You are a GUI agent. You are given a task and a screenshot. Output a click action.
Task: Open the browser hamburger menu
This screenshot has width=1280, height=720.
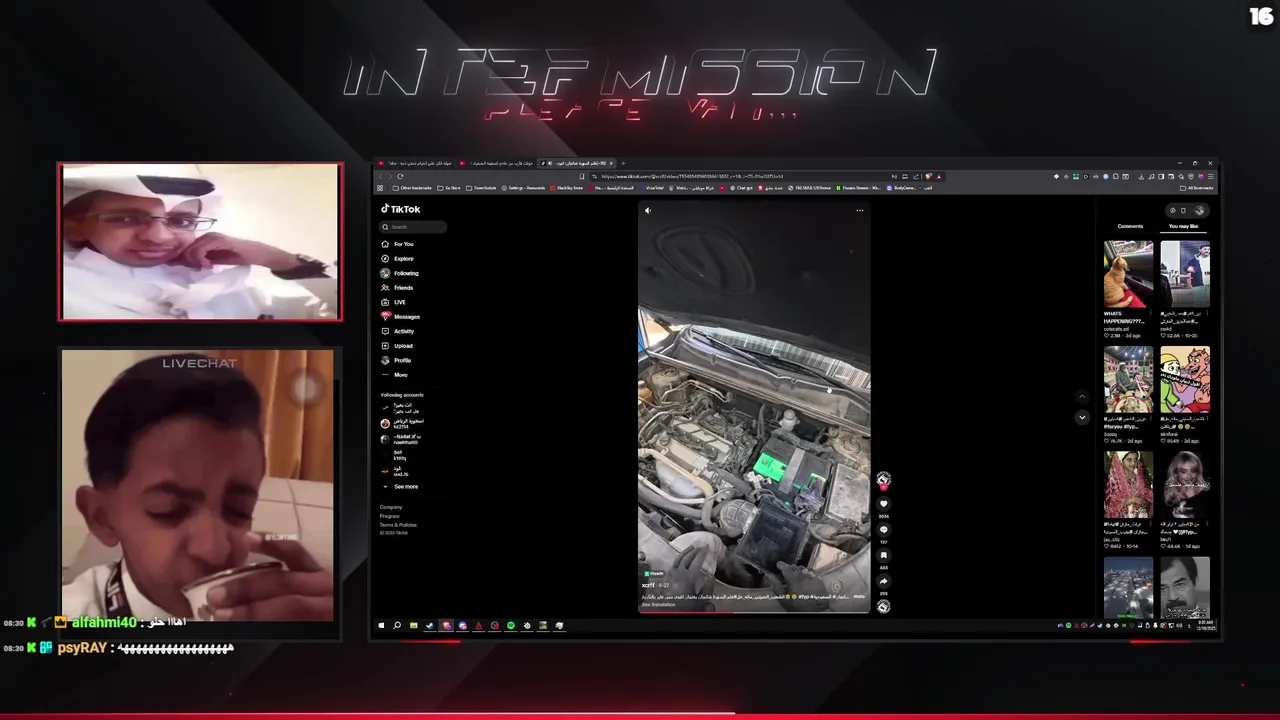point(1211,176)
